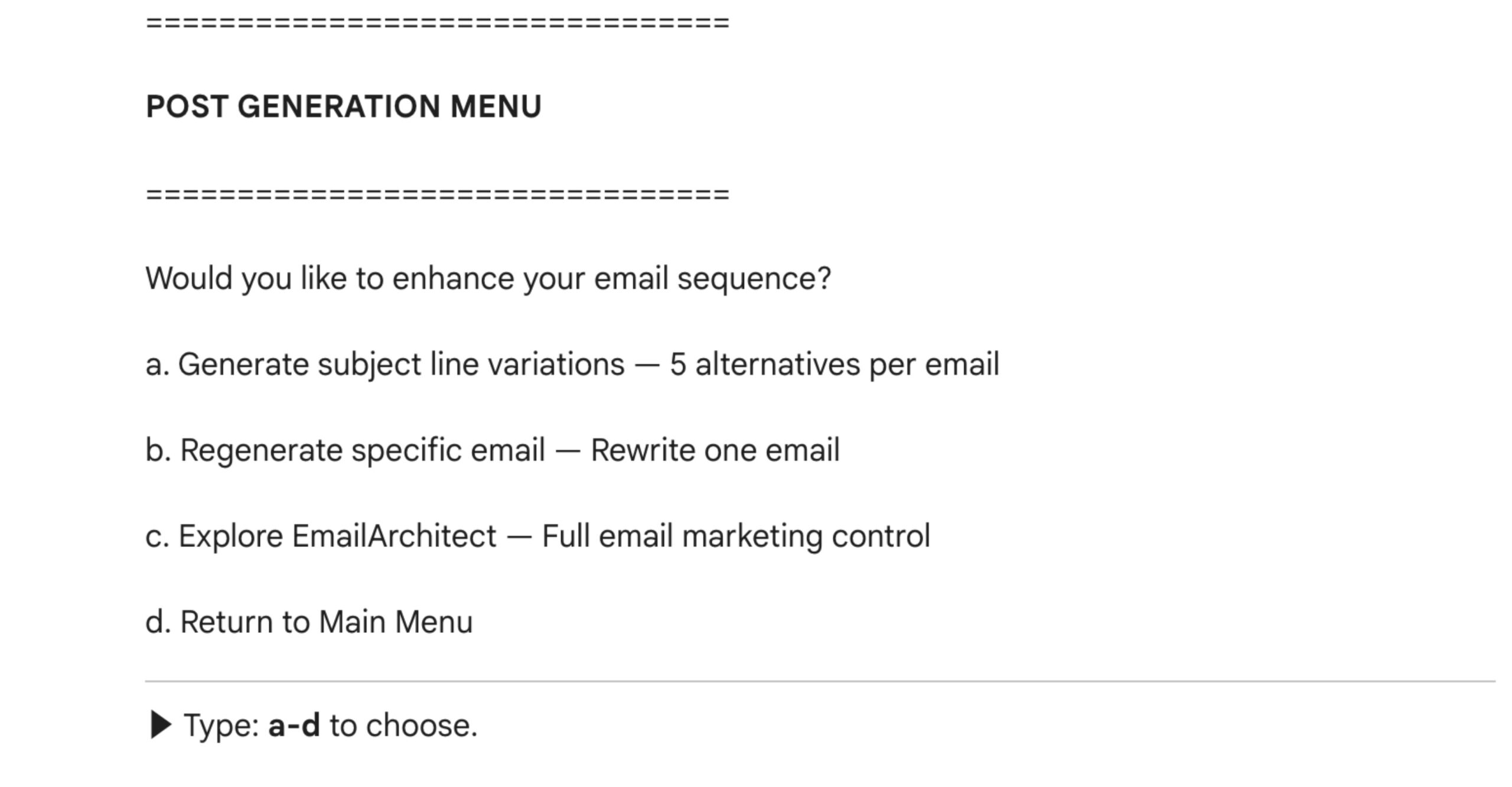Click the "5 alternatives per email" text
The image size is (1512, 787).
tap(834, 364)
